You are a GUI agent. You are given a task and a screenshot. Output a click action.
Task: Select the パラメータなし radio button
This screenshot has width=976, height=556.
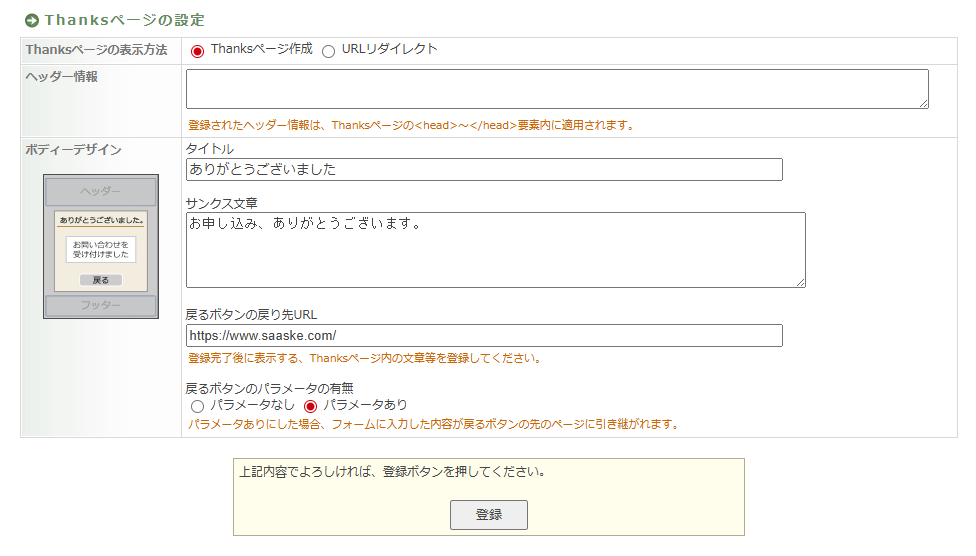point(197,406)
